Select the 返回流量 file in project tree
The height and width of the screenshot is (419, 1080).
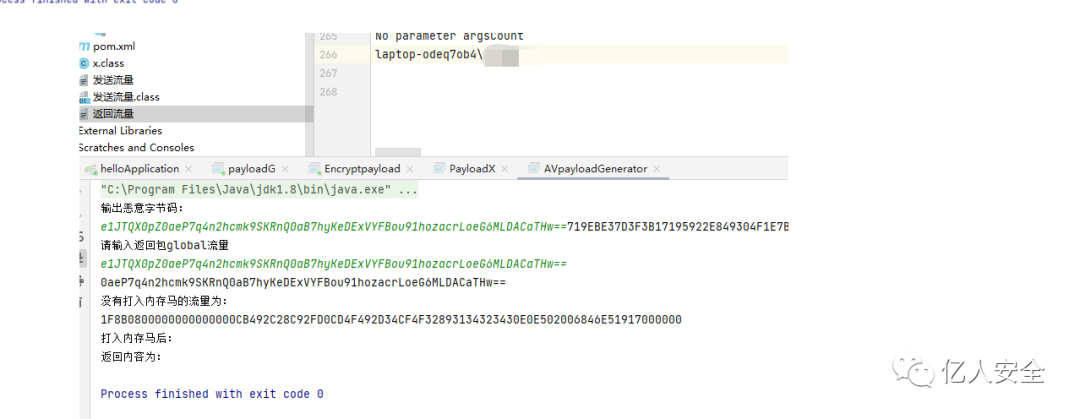[x=114, y=114]
